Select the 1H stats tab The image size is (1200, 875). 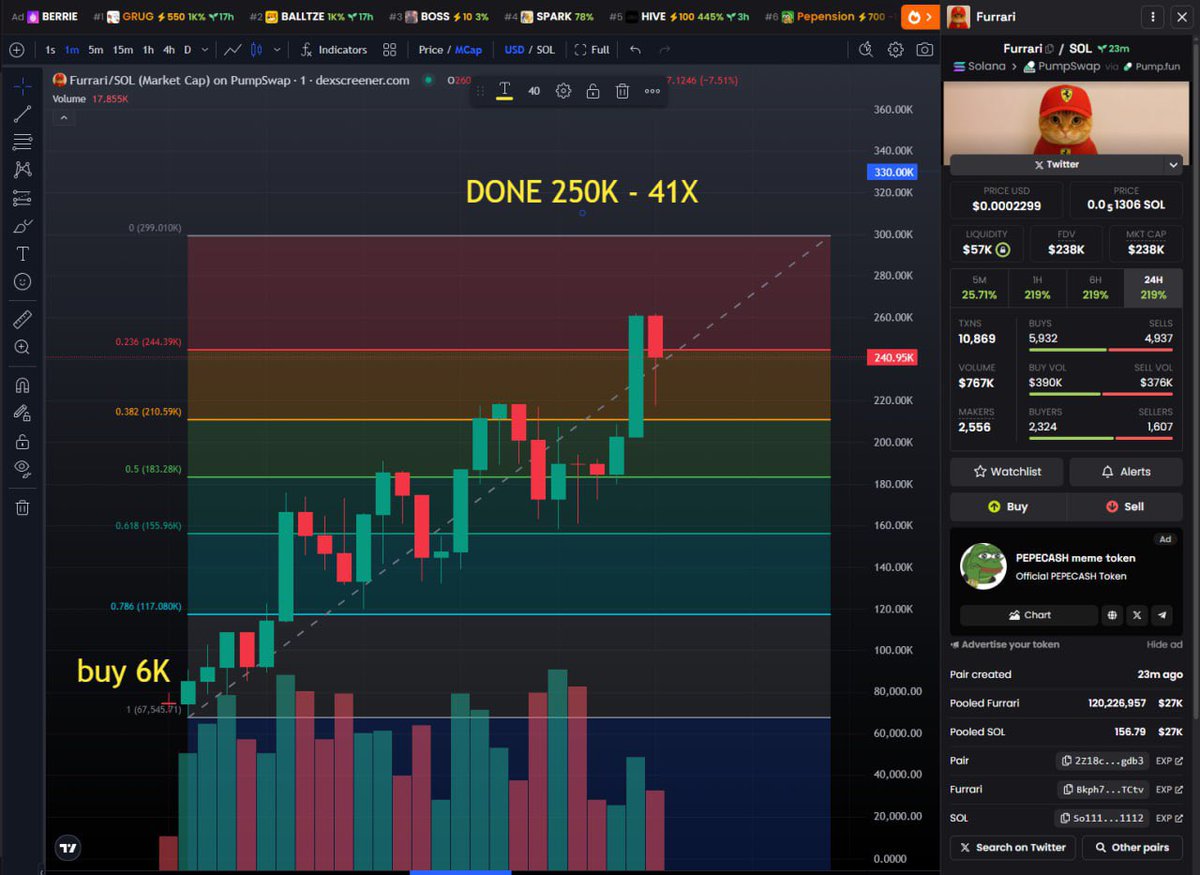[x=1037, y=287]
